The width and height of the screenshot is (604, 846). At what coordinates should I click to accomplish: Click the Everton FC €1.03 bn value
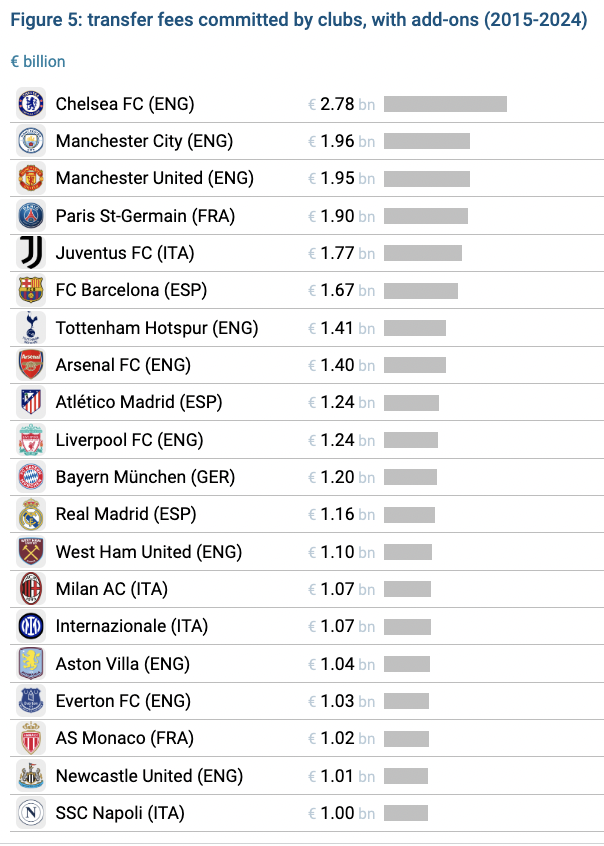[338, 701]
